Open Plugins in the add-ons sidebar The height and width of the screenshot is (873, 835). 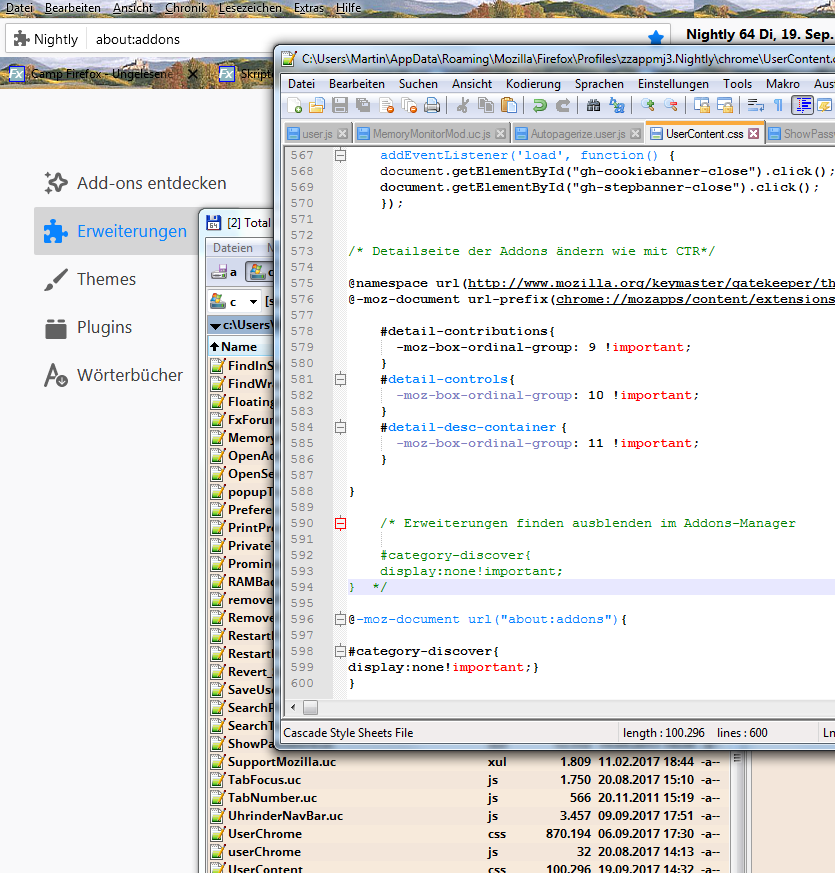104,327
